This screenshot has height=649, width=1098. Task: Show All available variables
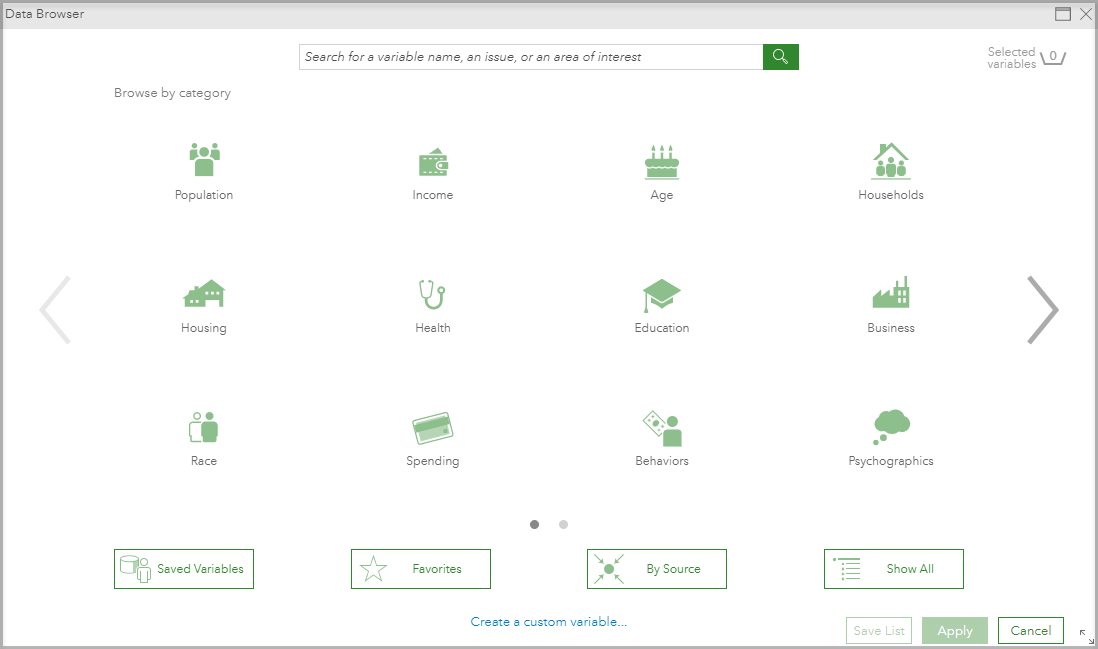coord(893,568)
